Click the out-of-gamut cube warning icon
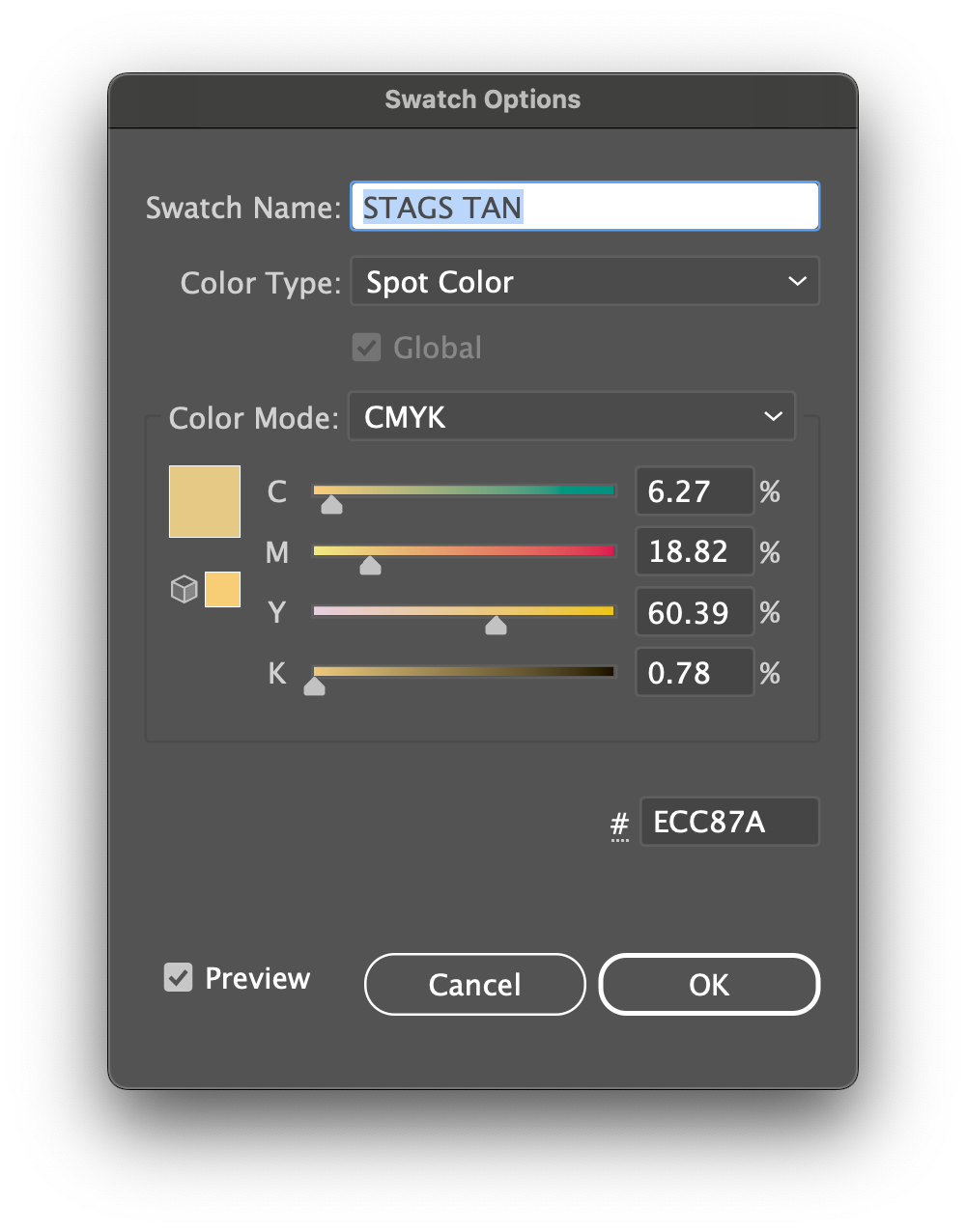 (184, 589)
